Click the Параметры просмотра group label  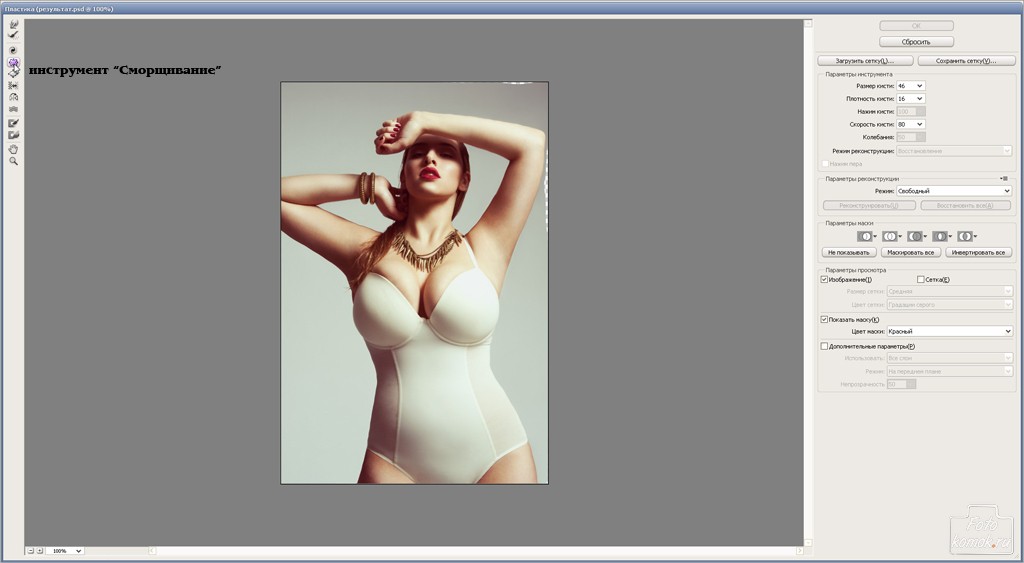pos(856,270)
